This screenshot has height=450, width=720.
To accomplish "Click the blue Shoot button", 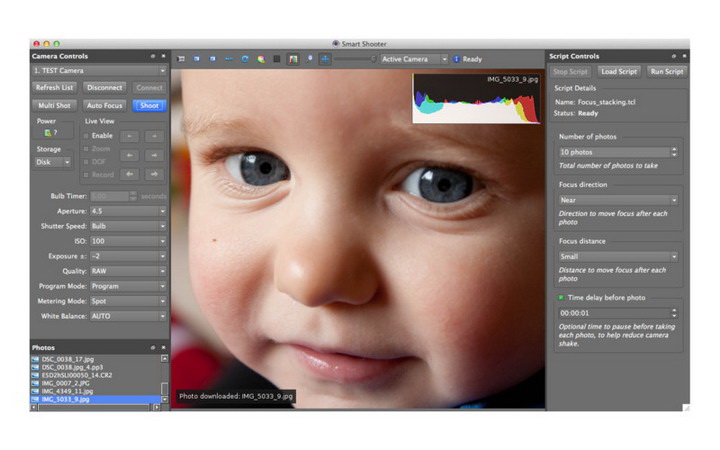I will [149, 106].
